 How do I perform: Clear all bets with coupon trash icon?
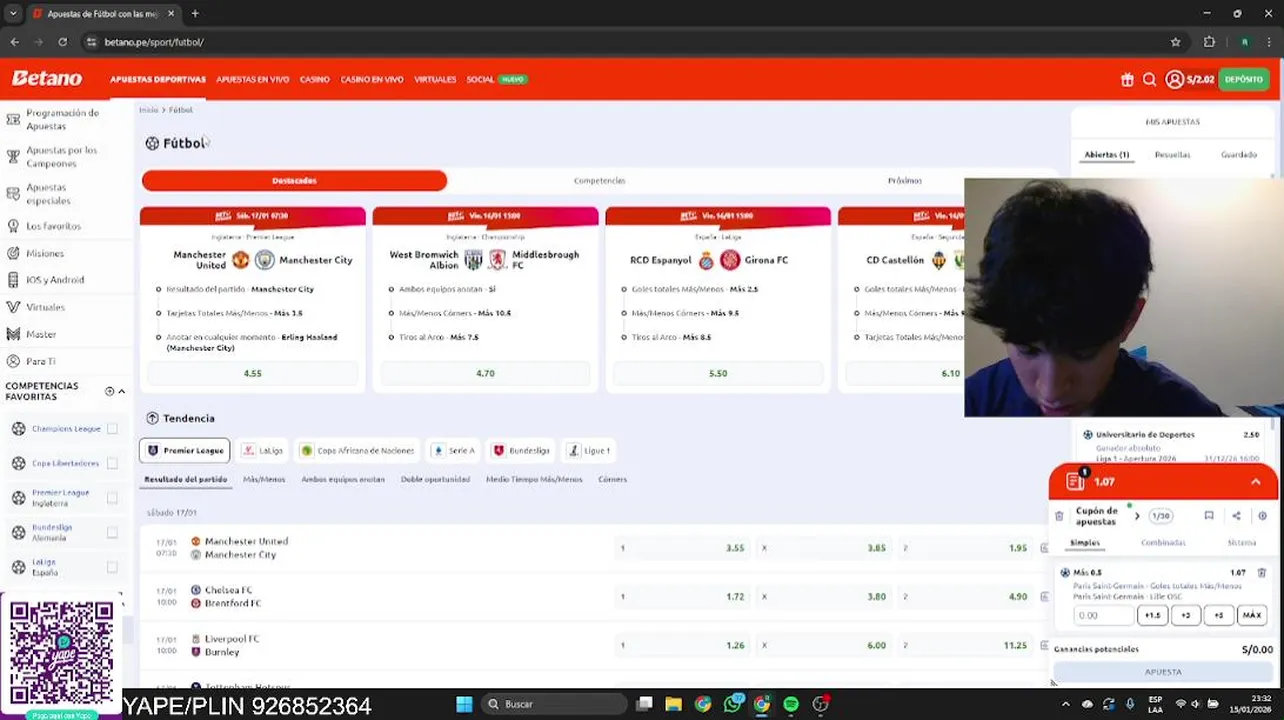click(x=1059, y=516)
